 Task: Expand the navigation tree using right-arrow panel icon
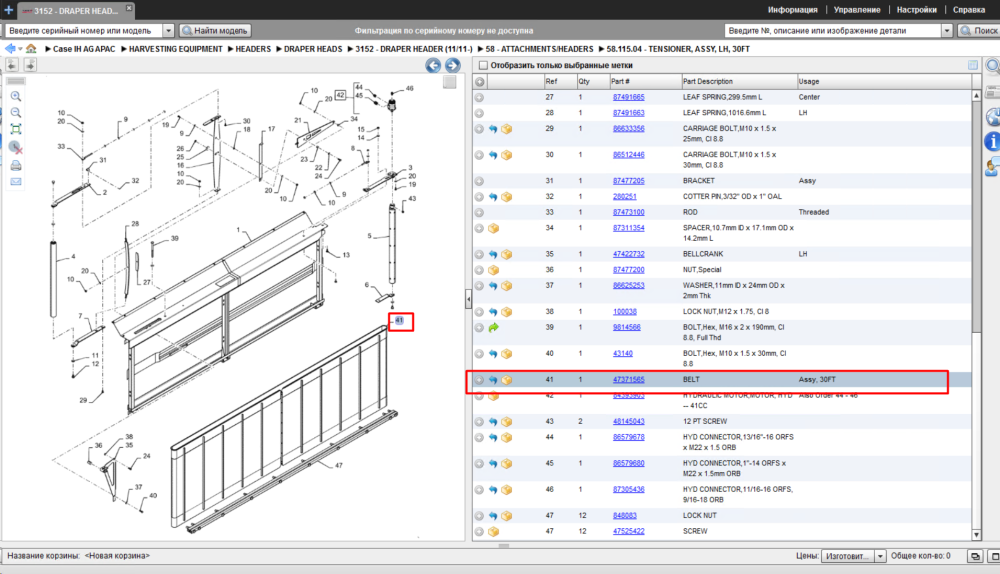pos(30,65)
